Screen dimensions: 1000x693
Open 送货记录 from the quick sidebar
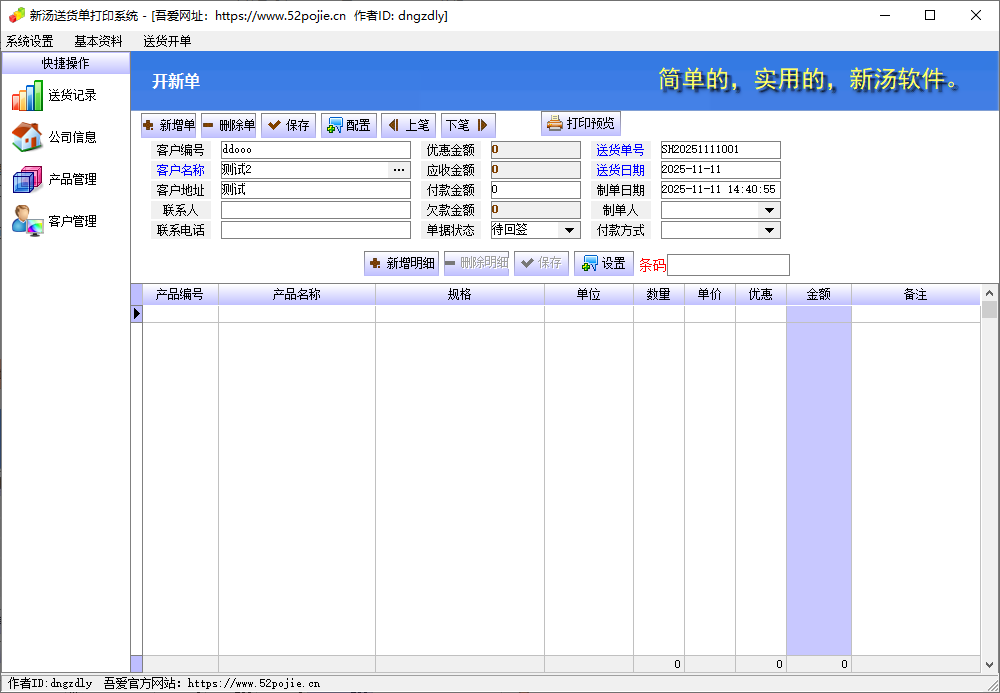pos(54,96)
